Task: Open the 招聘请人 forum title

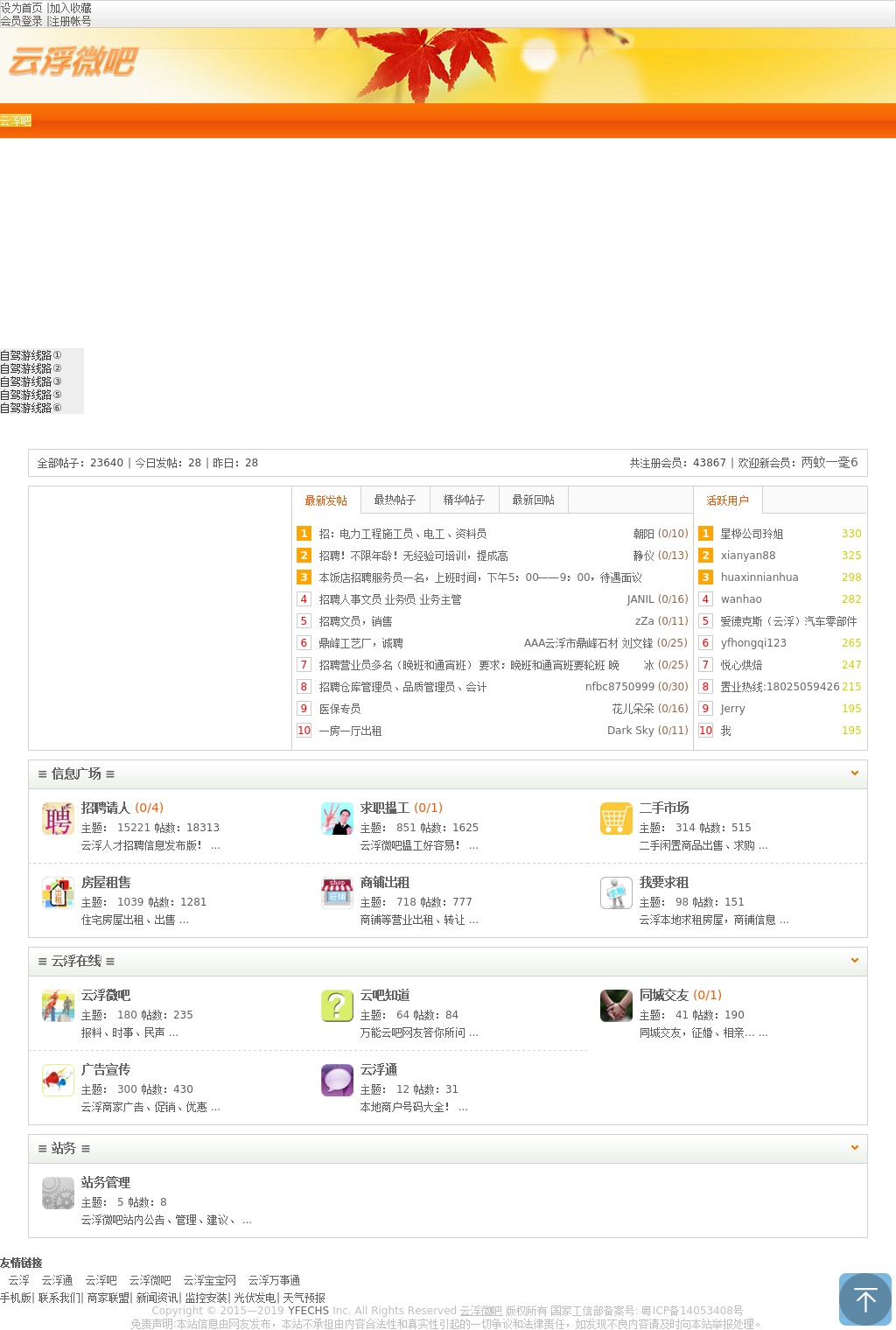Action: (x=106, y=808)
